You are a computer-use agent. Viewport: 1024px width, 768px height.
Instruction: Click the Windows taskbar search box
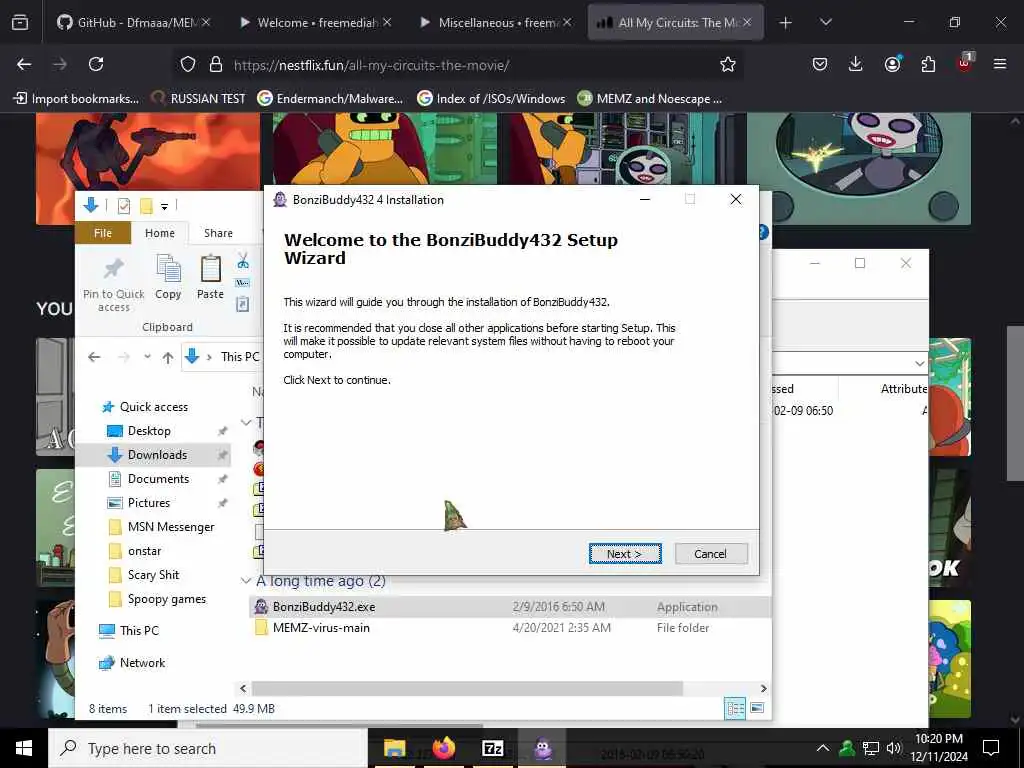pos(208,748)
